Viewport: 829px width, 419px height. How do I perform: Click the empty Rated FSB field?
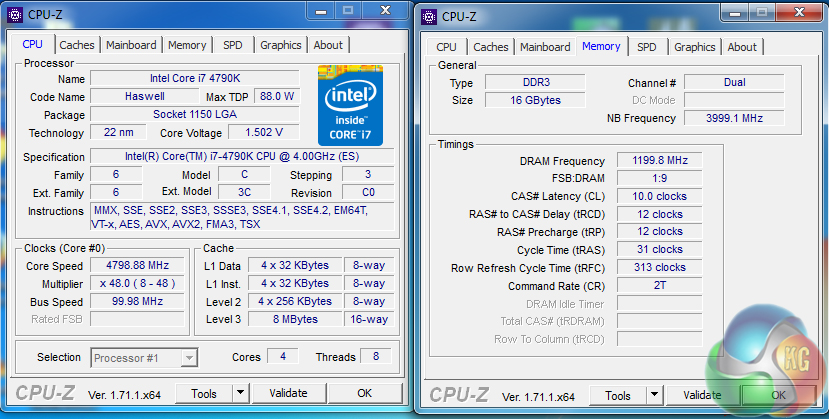[x=137, y=319]
